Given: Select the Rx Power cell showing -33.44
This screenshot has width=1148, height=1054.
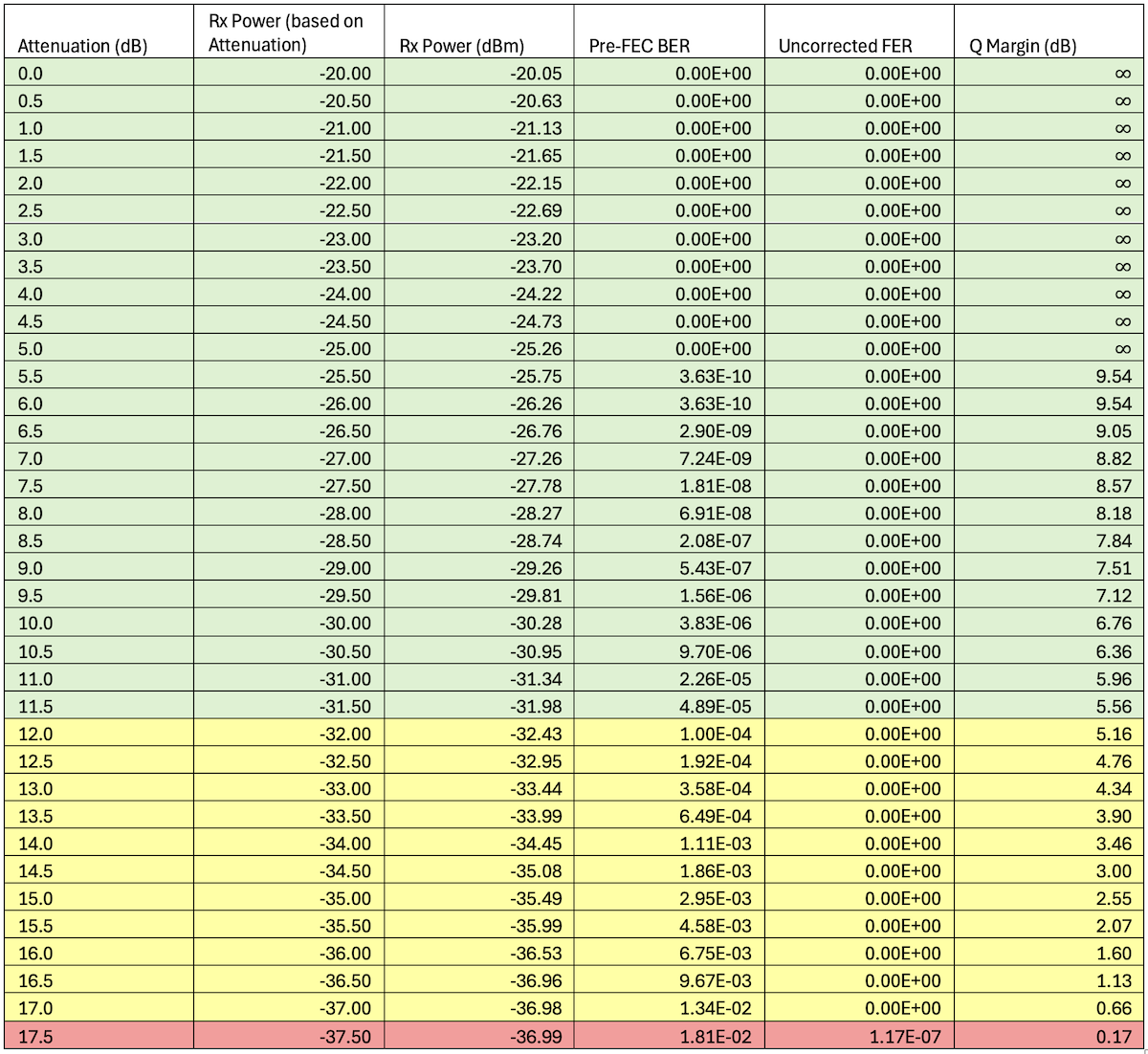Looking at the screenshot, I should pyautogui.click(x=479, y=789).
